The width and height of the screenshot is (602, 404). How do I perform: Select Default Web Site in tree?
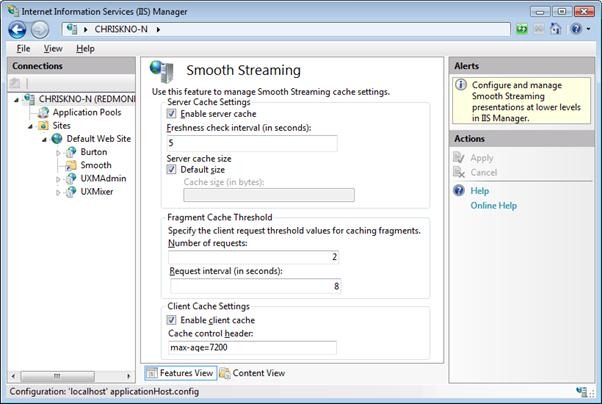click(x=99, y=139)
